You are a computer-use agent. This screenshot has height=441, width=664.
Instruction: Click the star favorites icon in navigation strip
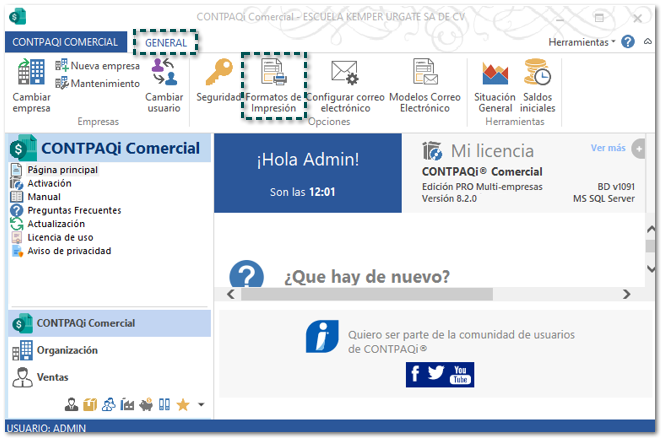[x=183, y=405]
